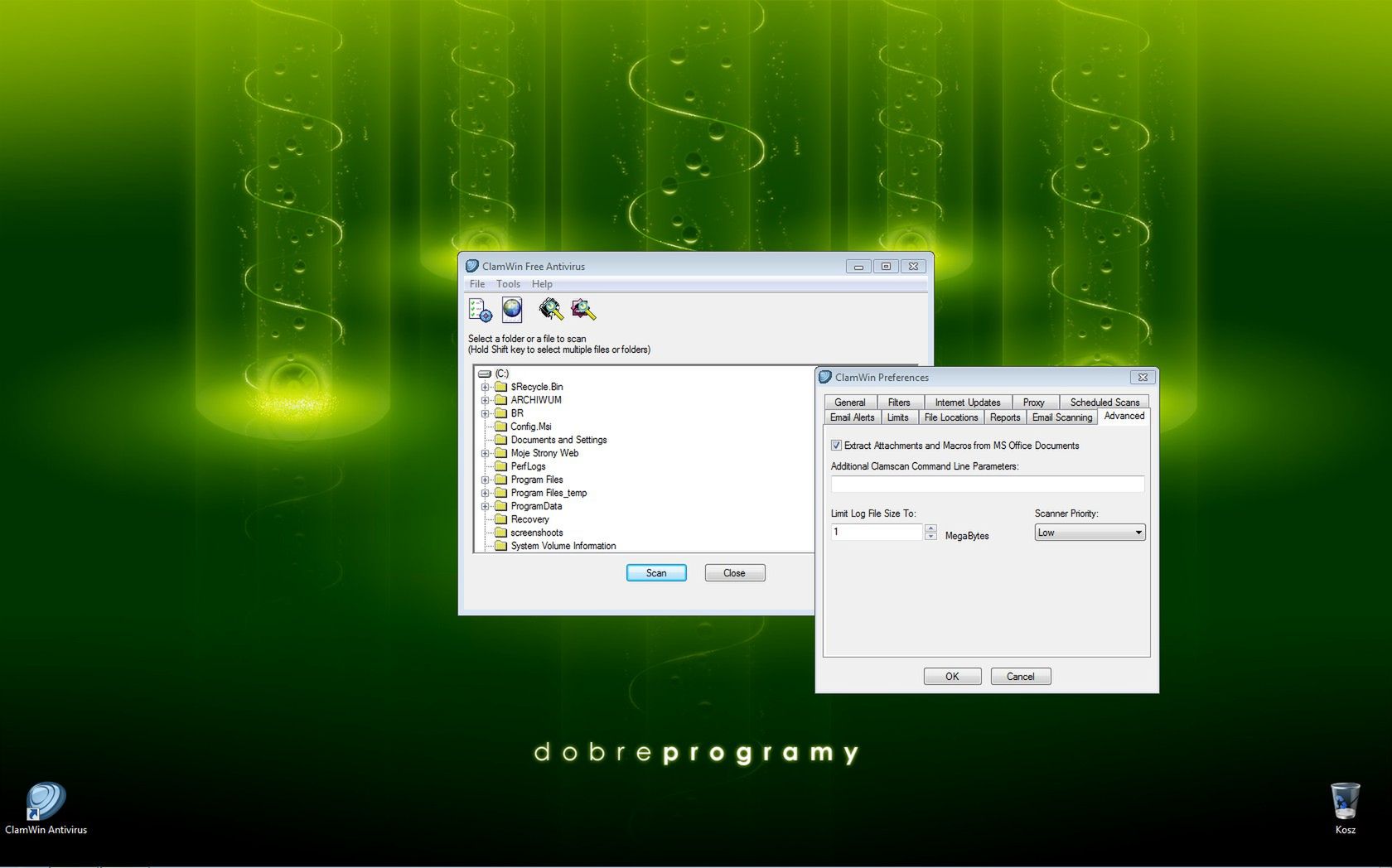Click the BR folder icon
Image resolution: width=1392 pixels, height=868 pixels.
[x=500, y=413]
